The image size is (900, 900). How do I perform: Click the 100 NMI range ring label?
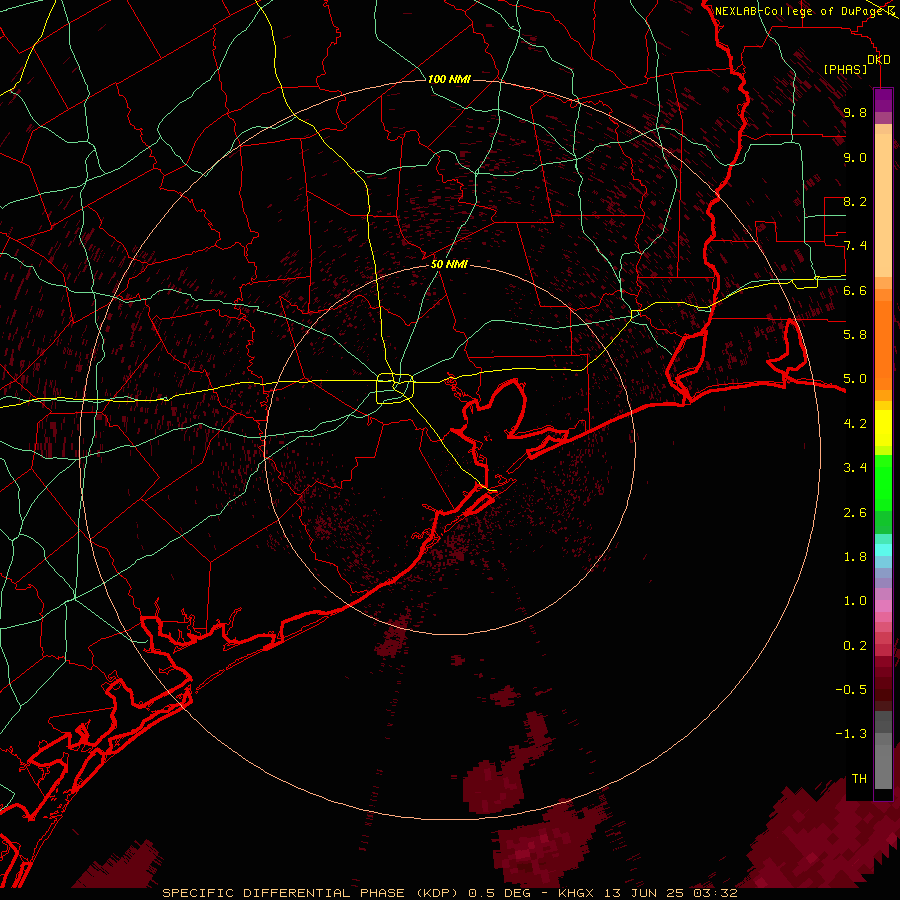point(449,79)
